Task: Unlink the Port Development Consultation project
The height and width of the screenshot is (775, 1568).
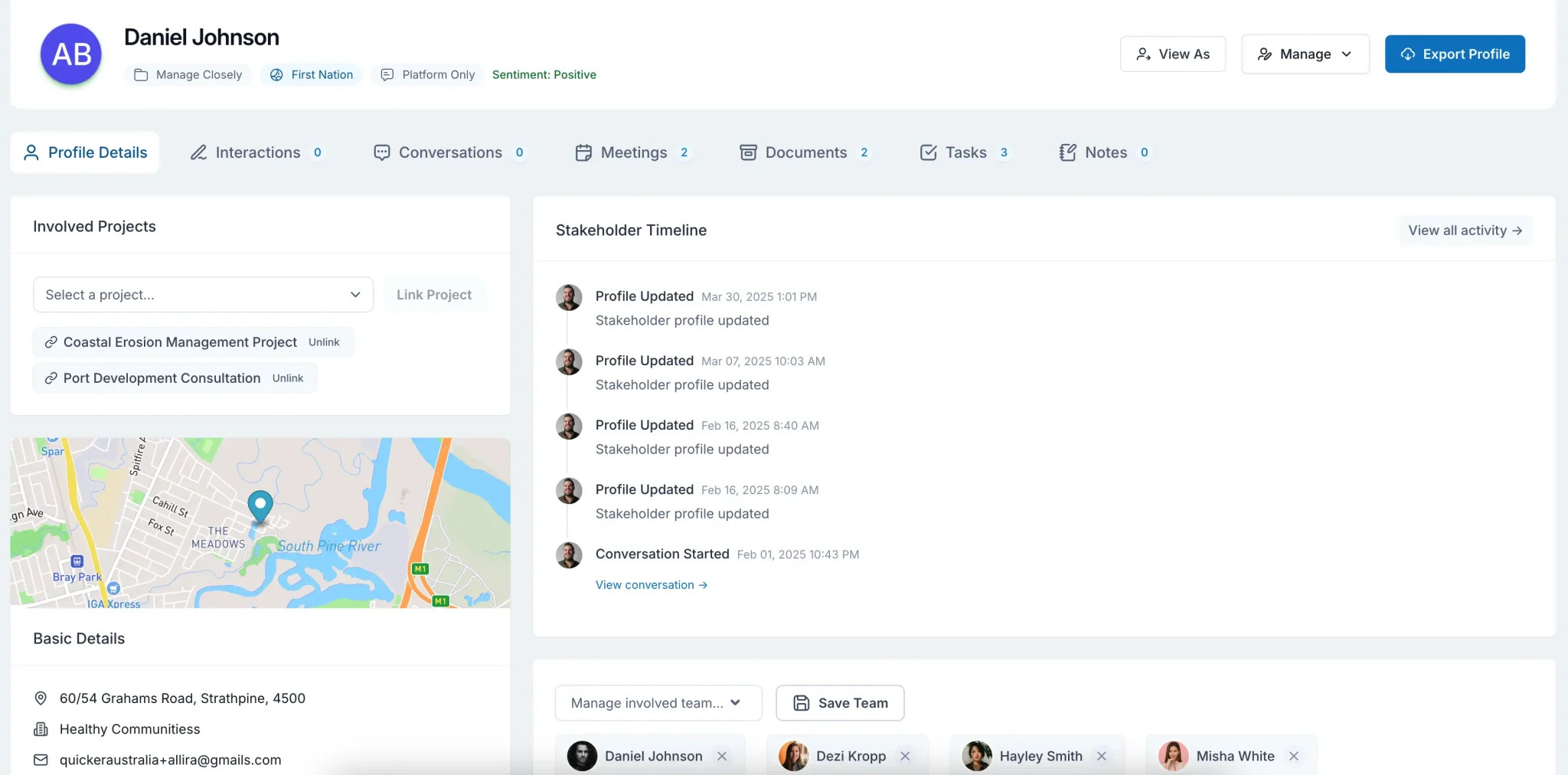Action: point(288,378)
